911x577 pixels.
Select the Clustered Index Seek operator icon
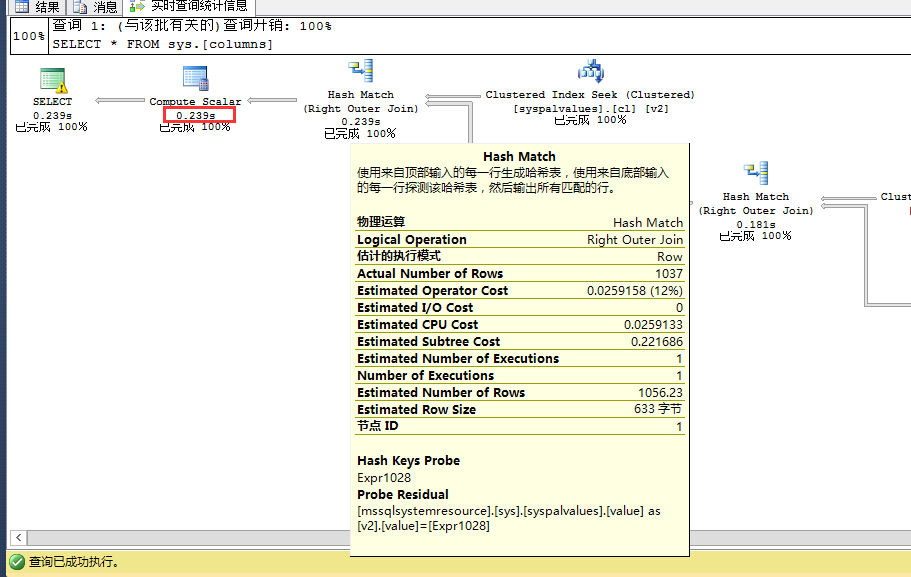(590, 72)
